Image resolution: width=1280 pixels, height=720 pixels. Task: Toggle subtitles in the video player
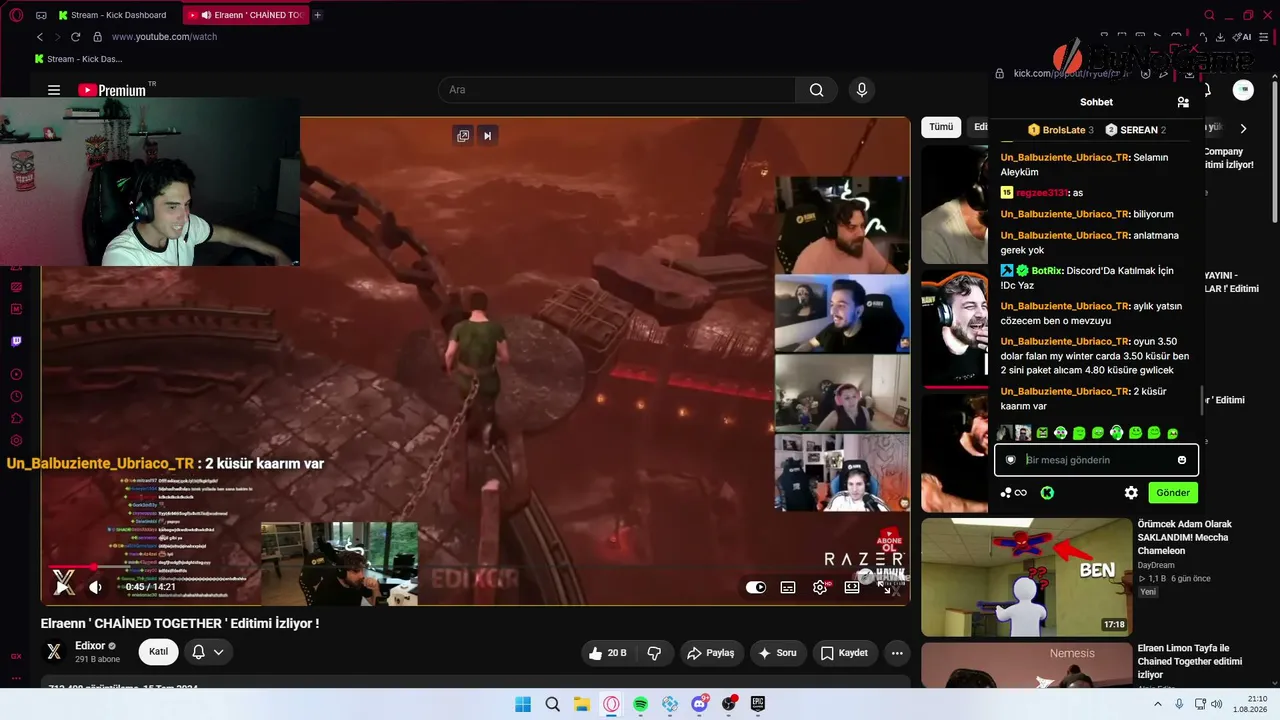[x=788, y=587]
